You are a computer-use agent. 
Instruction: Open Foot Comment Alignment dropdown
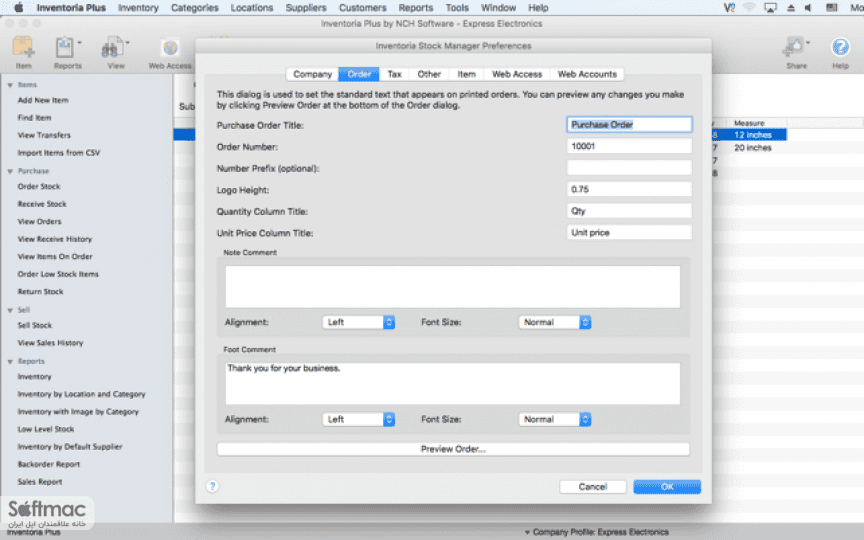[x=358, y=419]
